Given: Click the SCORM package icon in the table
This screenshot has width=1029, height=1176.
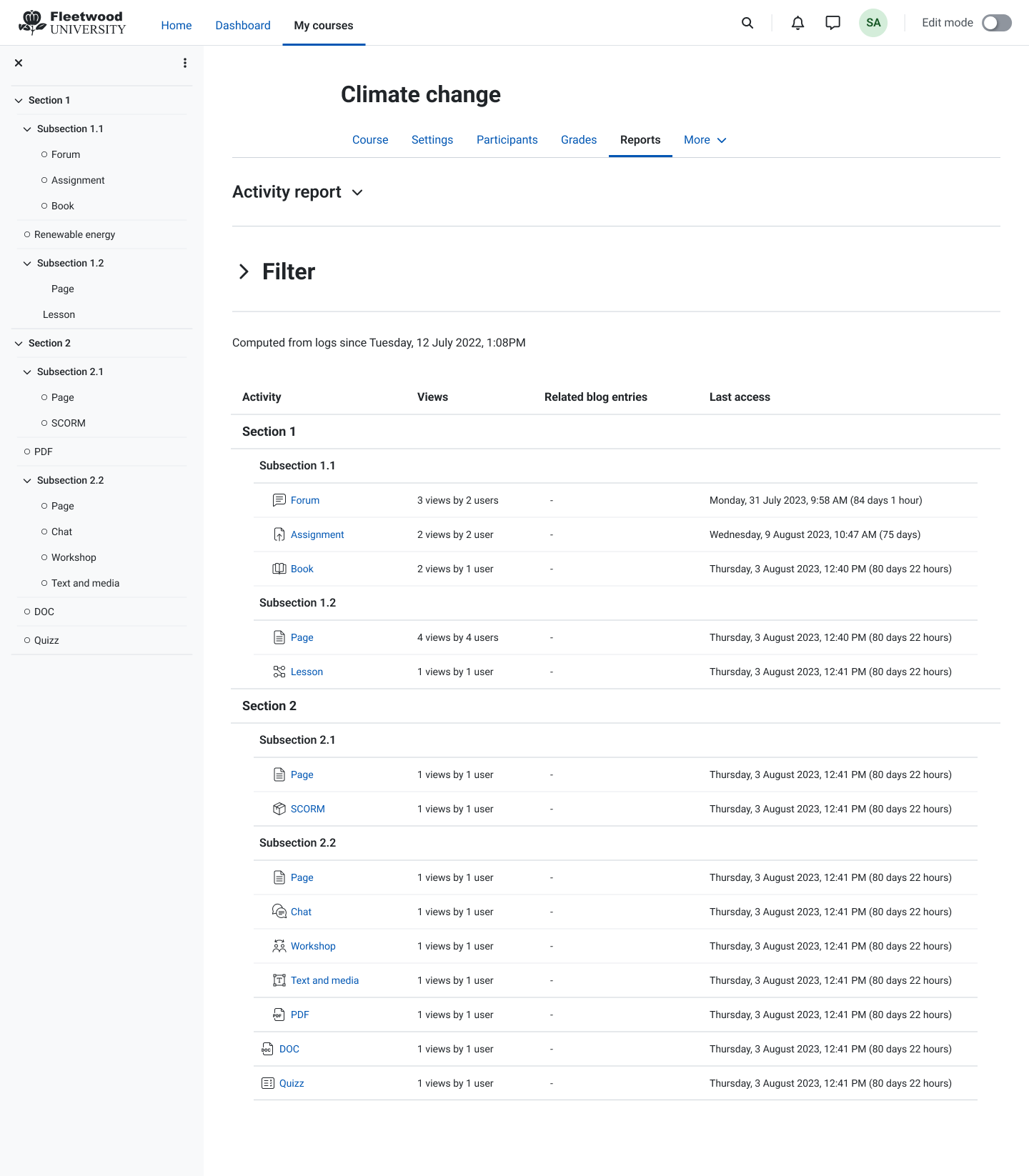Looking at the screenshot, I should (279, 809).
